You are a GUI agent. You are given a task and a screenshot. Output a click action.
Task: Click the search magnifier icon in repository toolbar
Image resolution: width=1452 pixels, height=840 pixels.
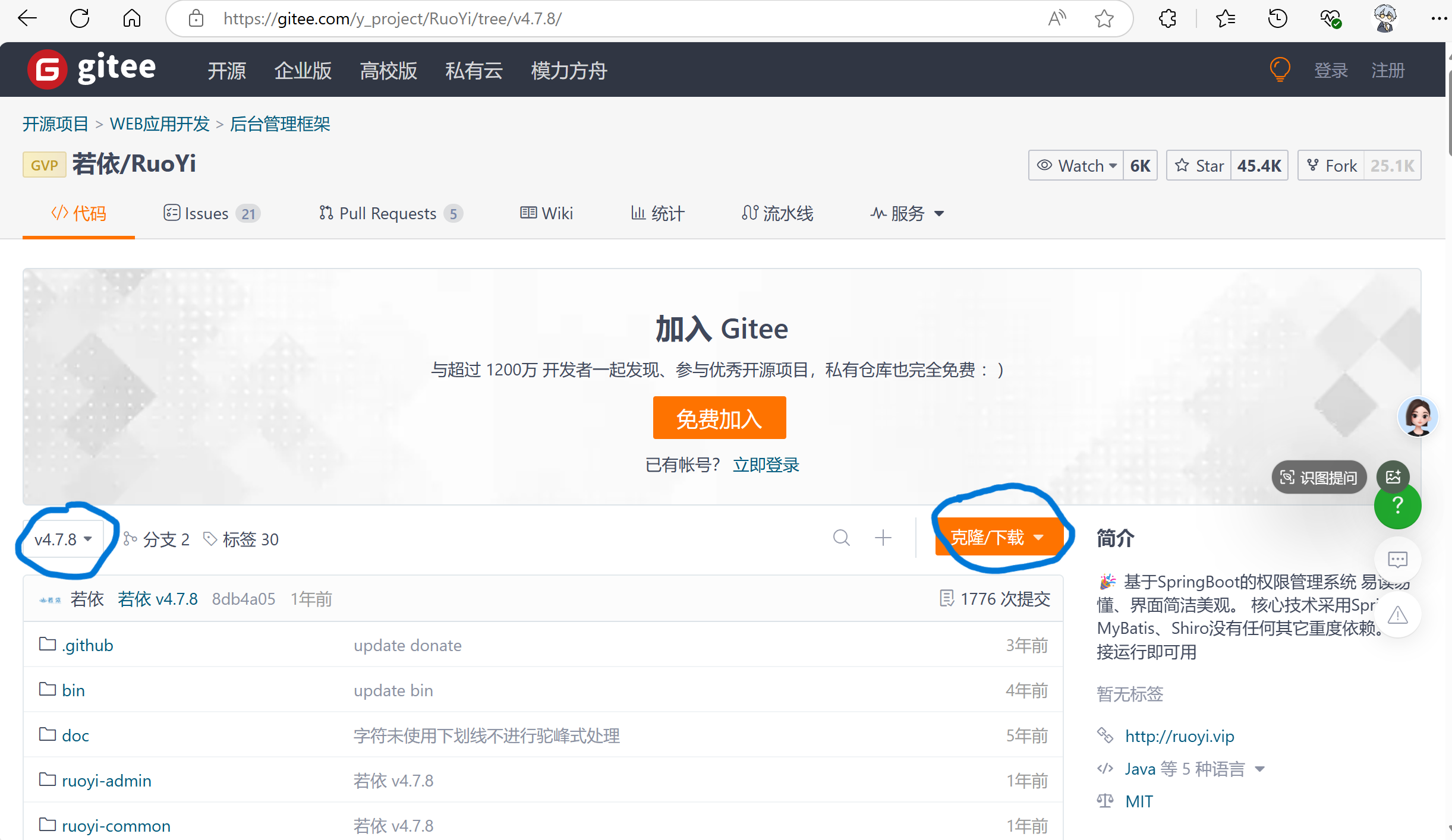coord(841,538)
